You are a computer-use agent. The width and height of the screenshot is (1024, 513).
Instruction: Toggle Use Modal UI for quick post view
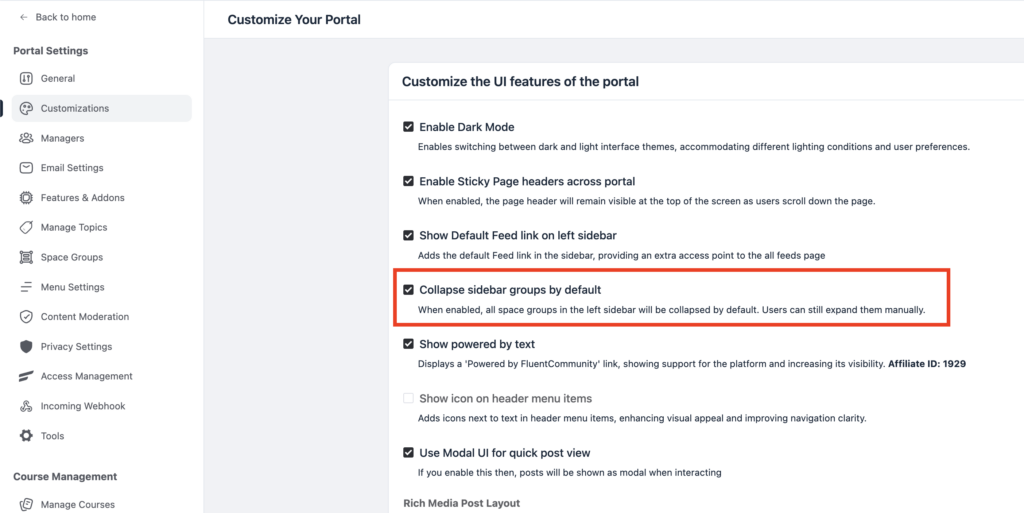click(x=408, y=452)
